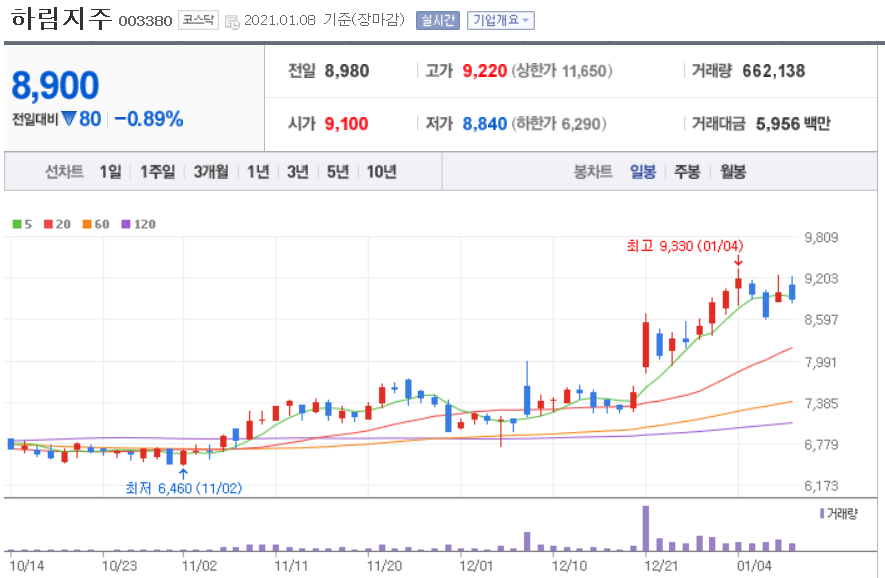Image resolution: width=885 pixels, height=578 pixels.
Task: Click the purple 120-day average legend swatch
Action: tap(126, 225)
